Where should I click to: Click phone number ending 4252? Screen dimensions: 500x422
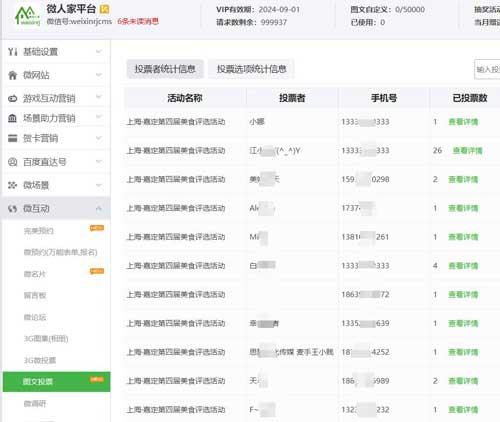pyautogui.click(x=365, y=352)
